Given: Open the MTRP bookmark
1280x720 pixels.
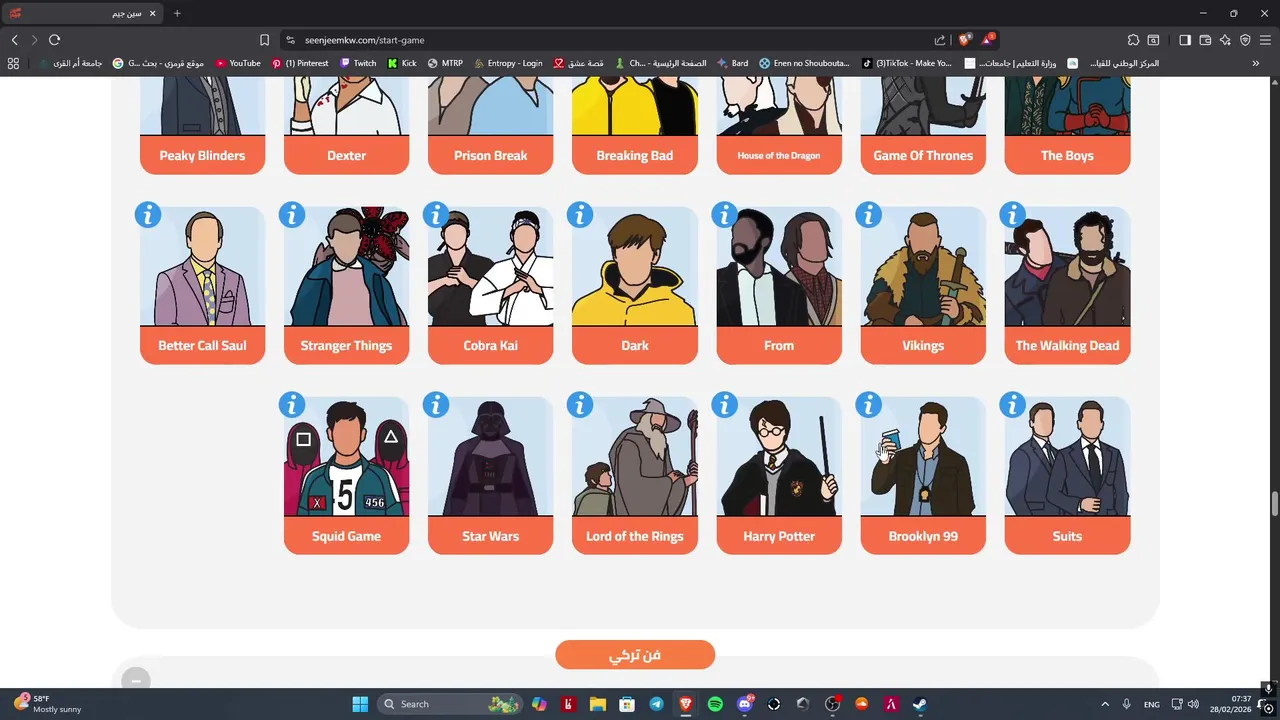Looking at the screenshot, I should [x=445, y=63].
